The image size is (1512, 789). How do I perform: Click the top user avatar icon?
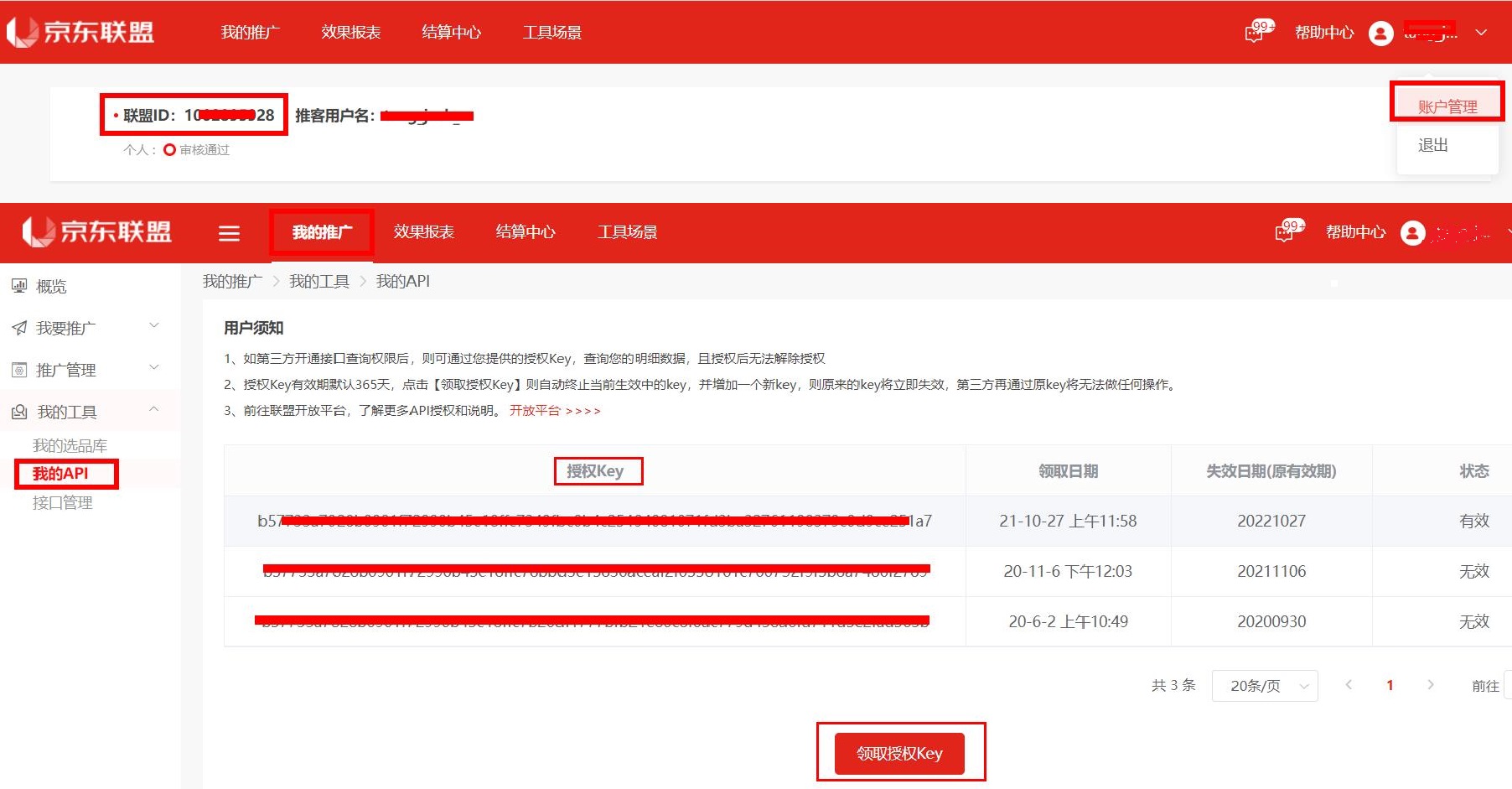[x=1380, y=33]
